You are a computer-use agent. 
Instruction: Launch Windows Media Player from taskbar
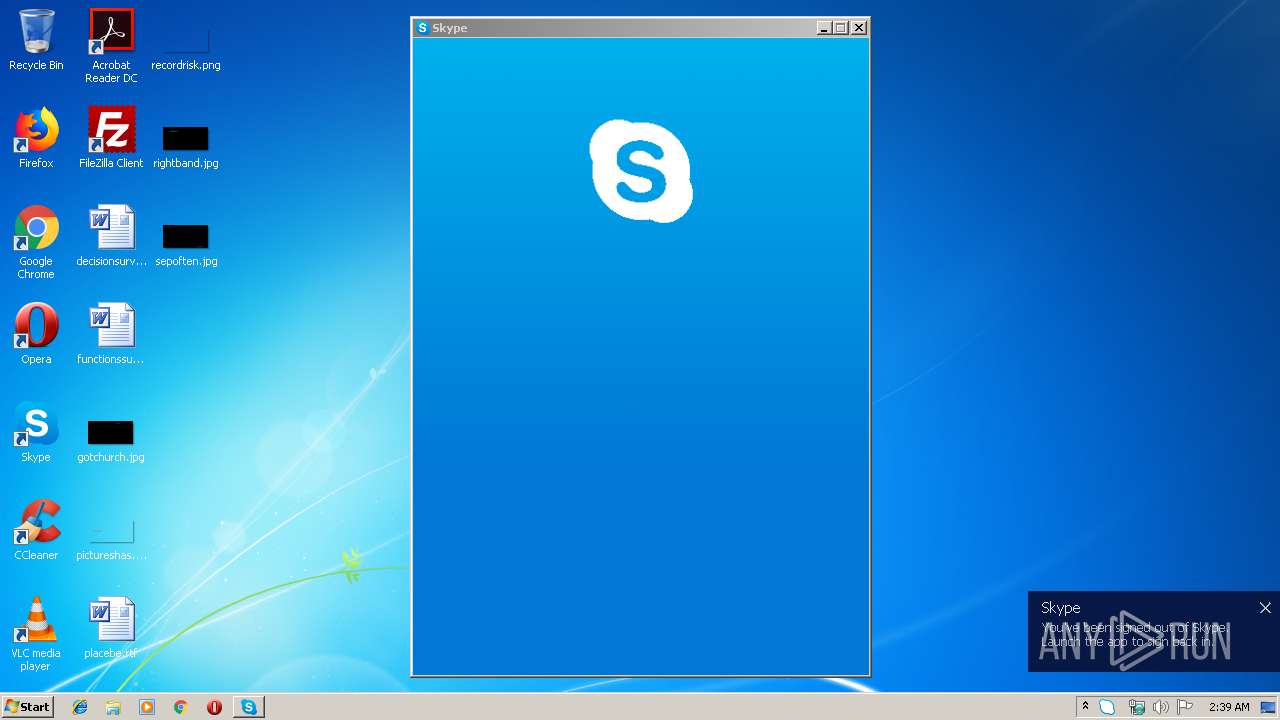(147, 707)
